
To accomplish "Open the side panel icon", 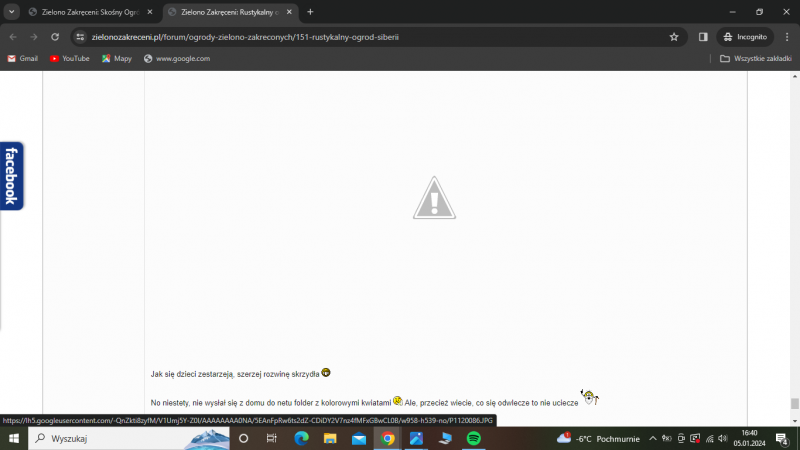I will (703, 36).
